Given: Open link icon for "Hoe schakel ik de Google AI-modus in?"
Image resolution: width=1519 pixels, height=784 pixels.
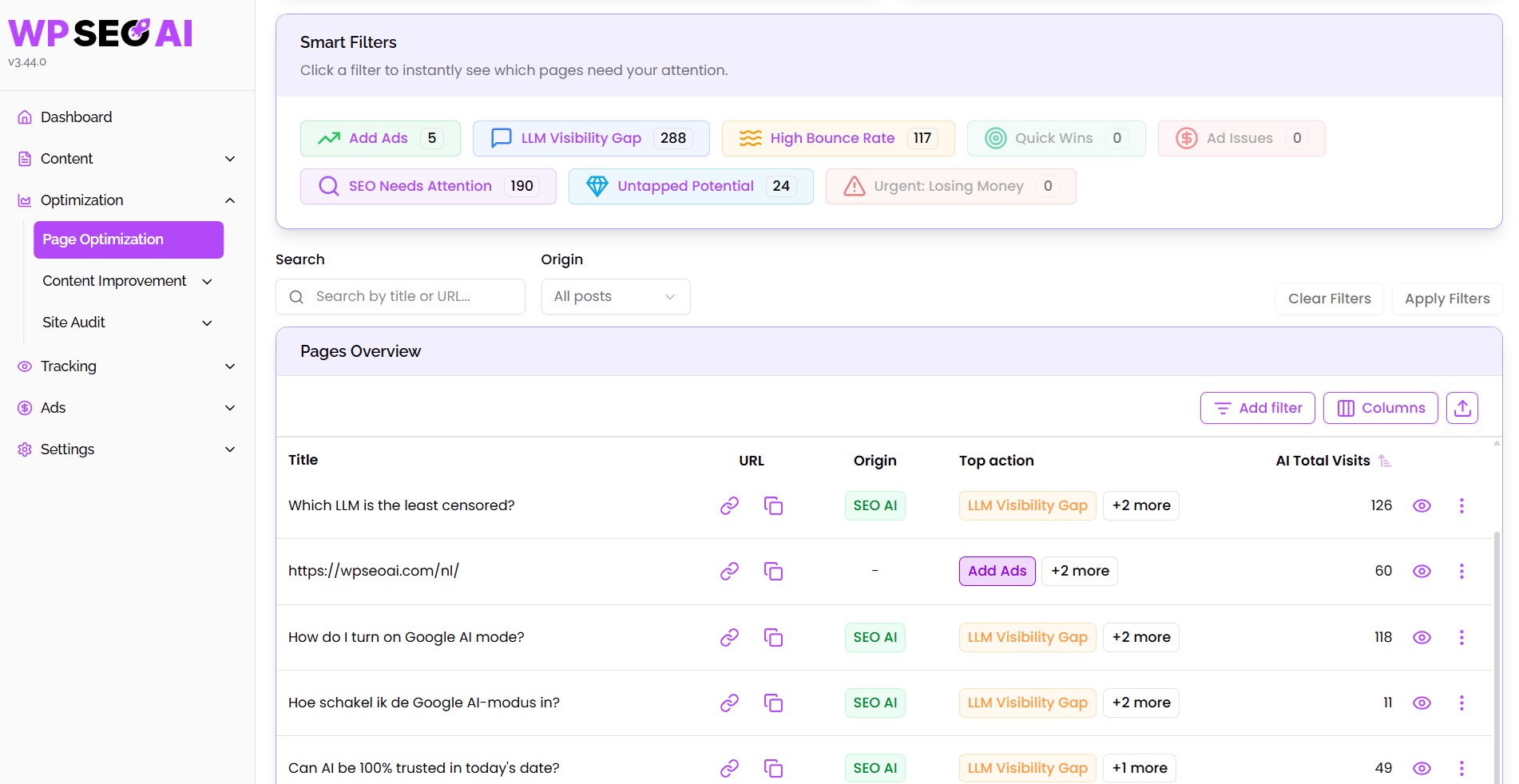Looking at the screenshot, I should click(729, 703).
